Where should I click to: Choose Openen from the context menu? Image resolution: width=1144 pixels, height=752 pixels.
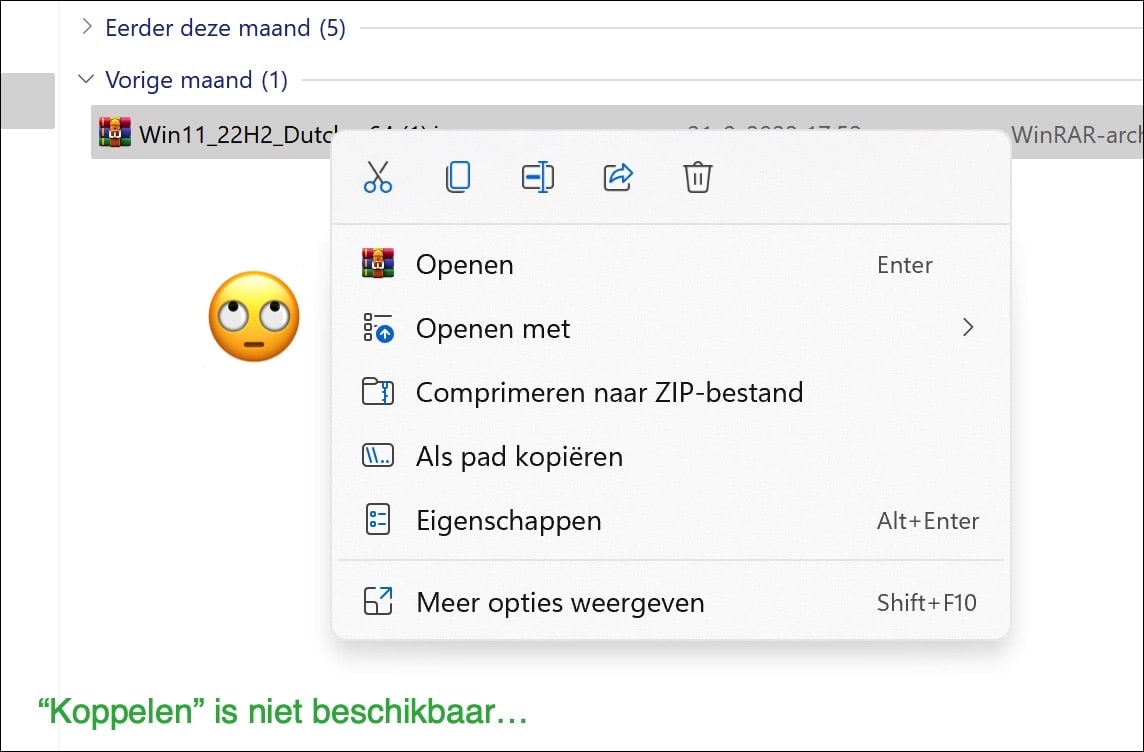tap(463, 263)
